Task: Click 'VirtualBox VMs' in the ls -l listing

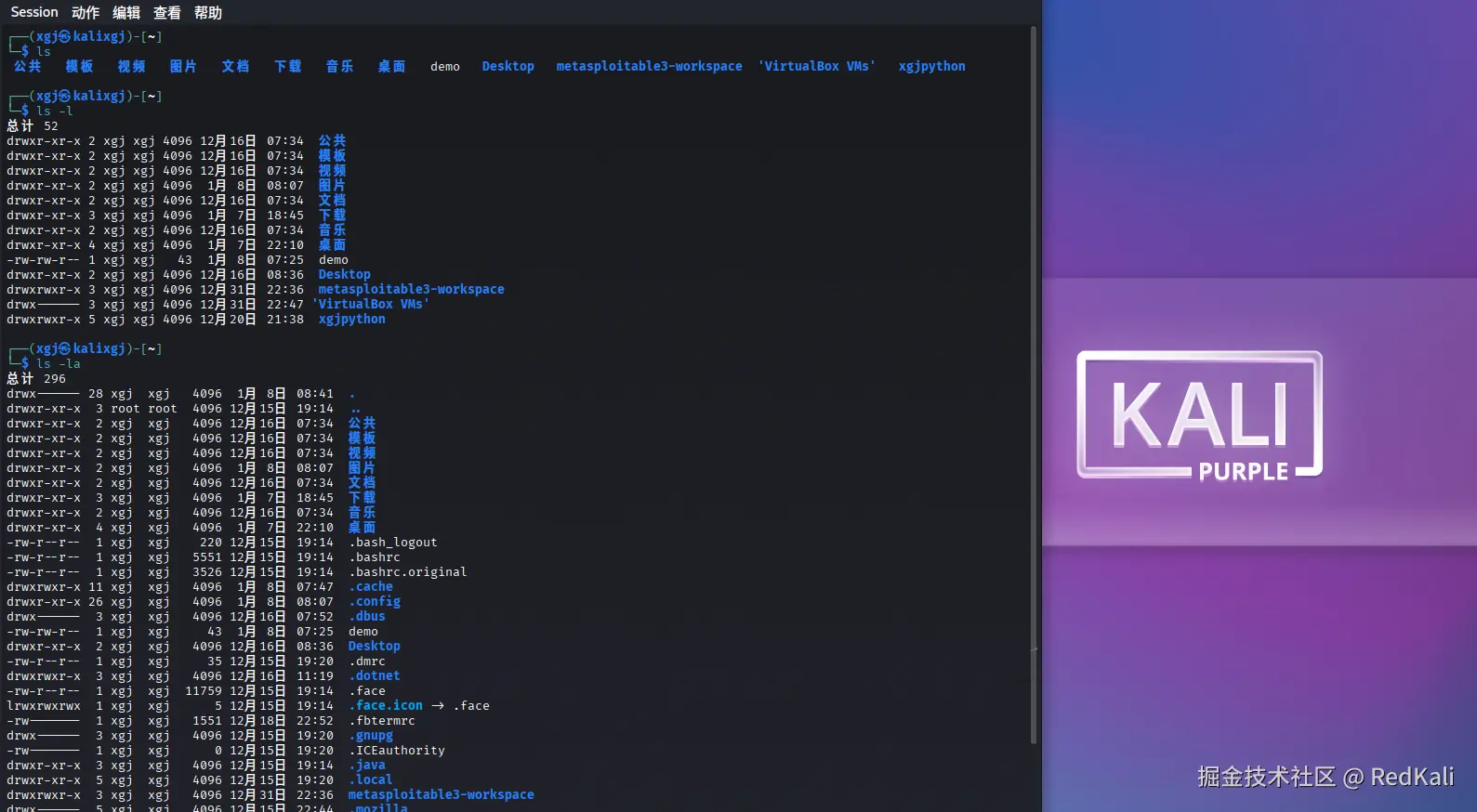Action: pyautogui.click(x=371, y=304)
